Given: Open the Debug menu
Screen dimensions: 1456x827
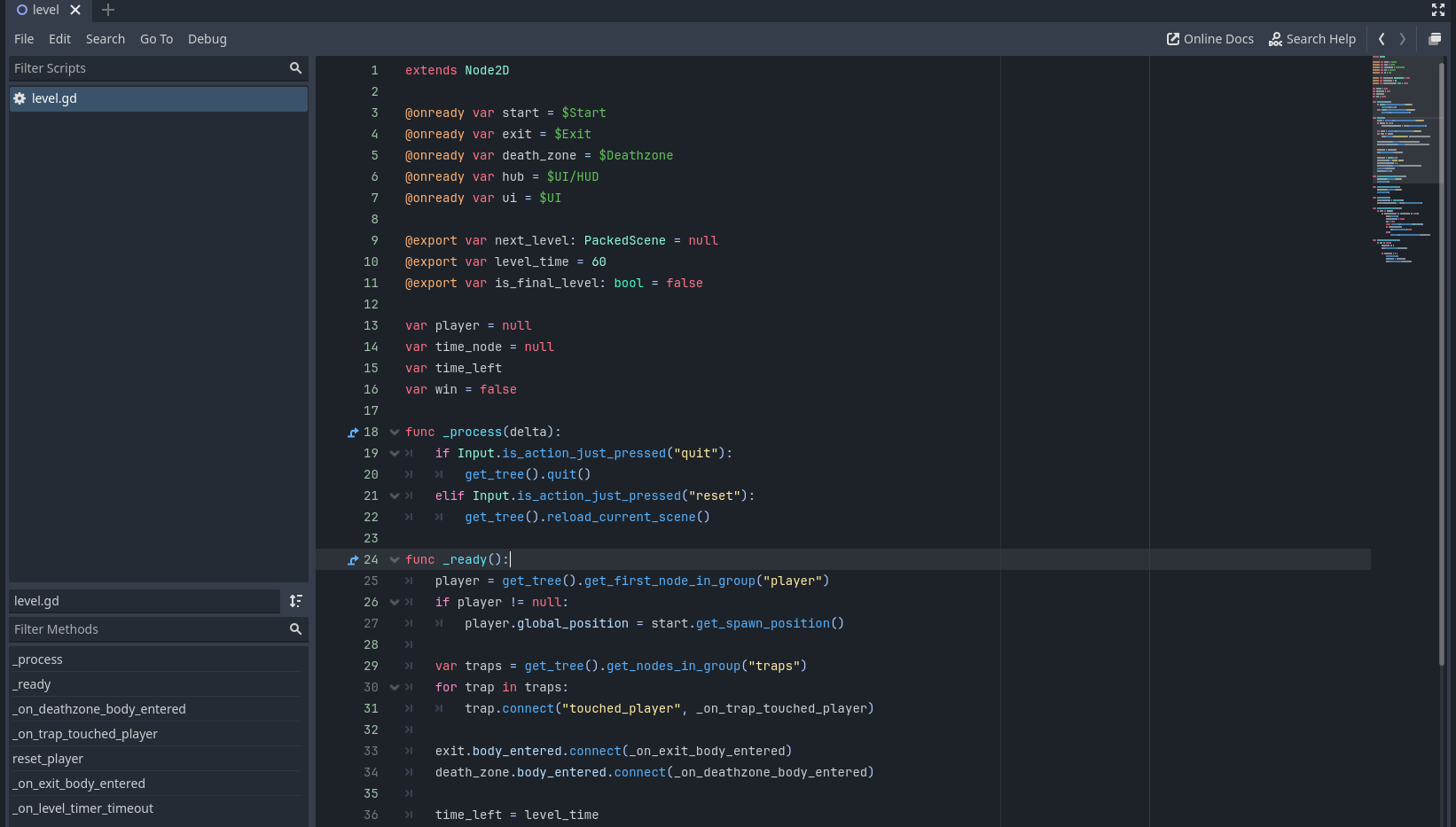Looking at the screenshot, I should (207, 39).
